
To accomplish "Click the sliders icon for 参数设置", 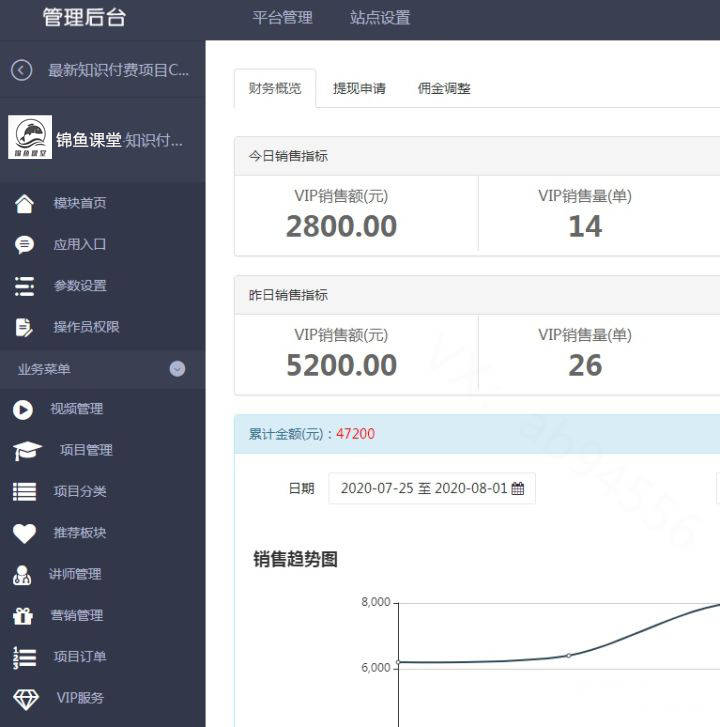I will [x=24, y=286].
